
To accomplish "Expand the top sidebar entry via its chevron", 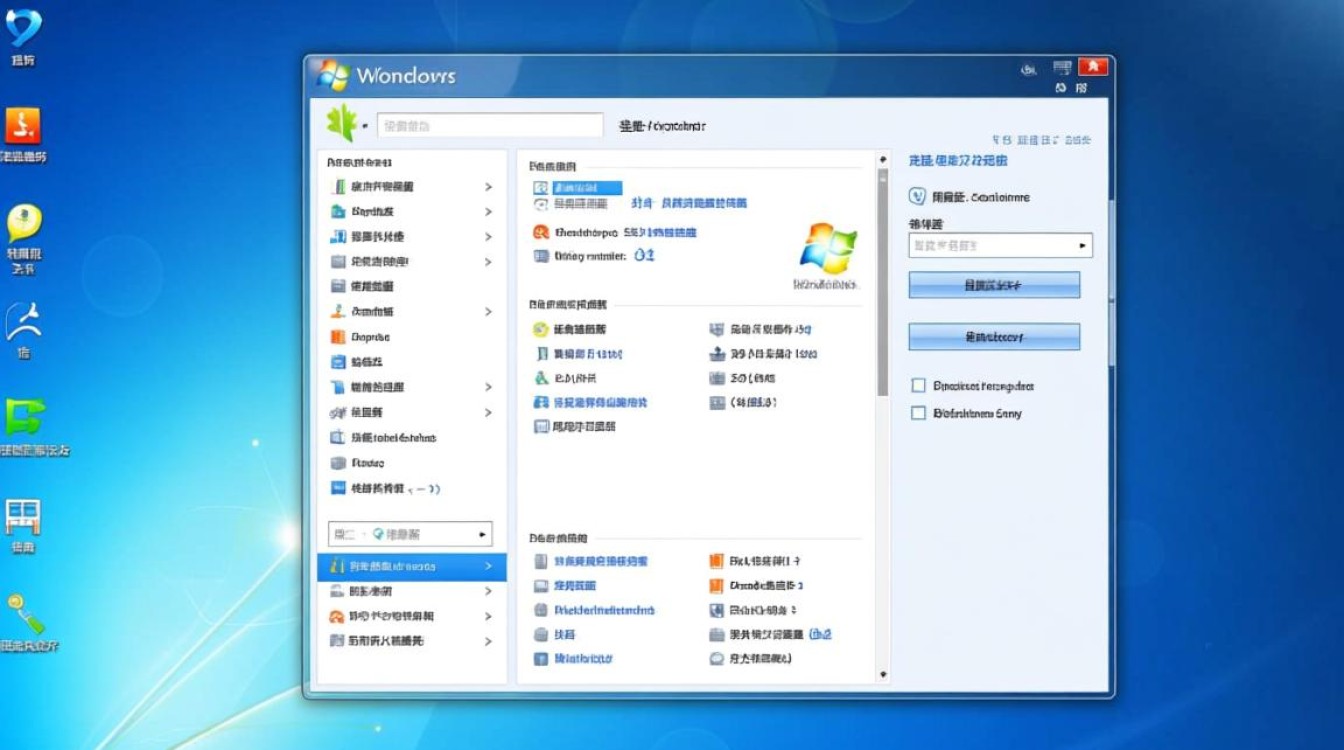I will [x=489, y=186].
